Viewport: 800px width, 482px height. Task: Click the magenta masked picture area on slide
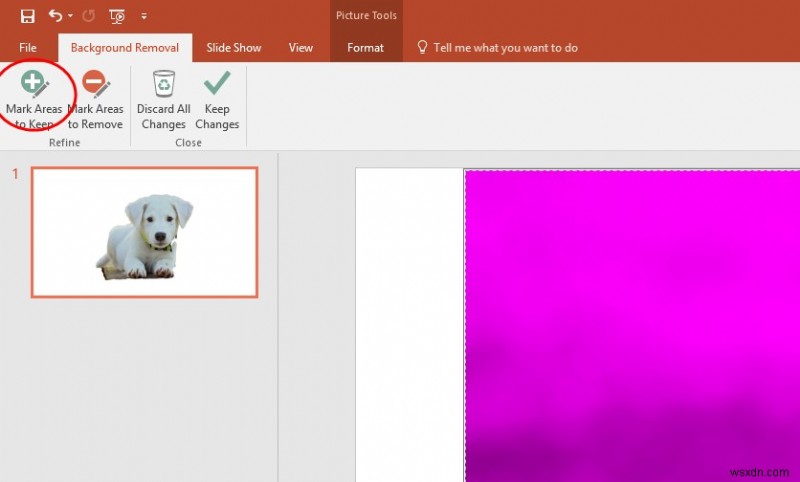pyautogui.click(x=632, y=325)
